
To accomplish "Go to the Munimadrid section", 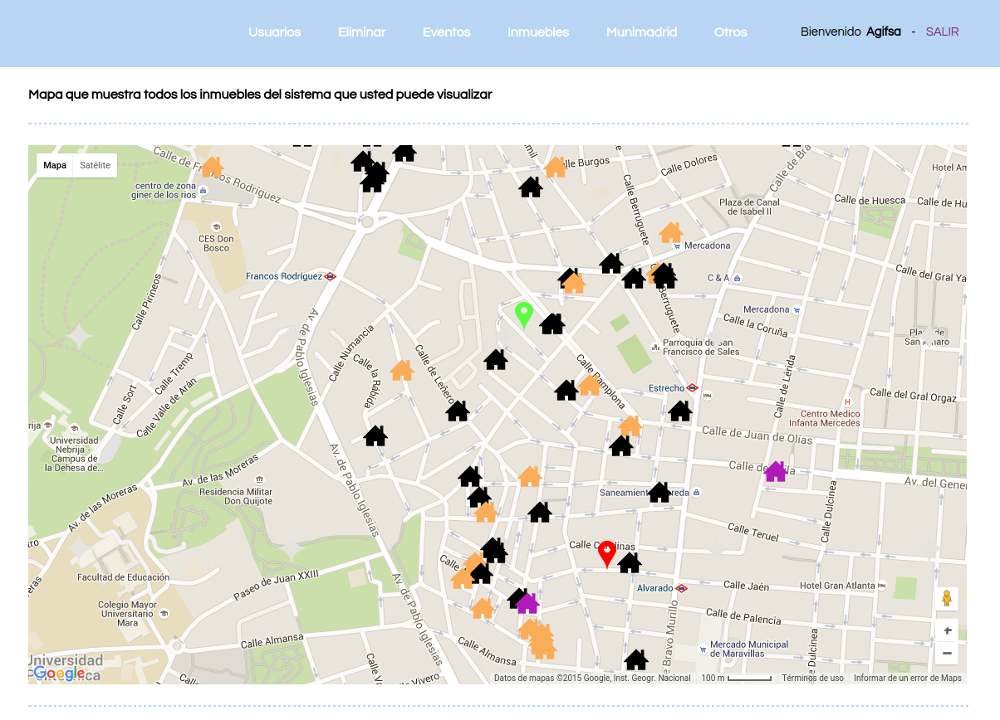I will pos(641,32).
